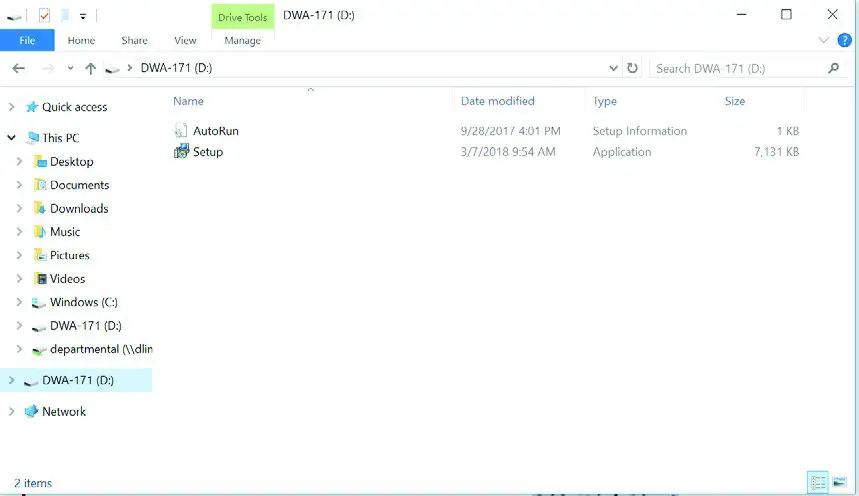Screen dimensions: 859x496
Task: Click the Drive Tools contextual tab header
Action: [243, 17]
